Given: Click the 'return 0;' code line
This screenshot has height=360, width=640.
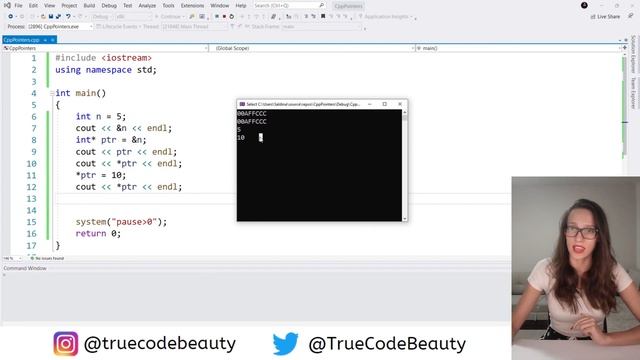Looking at the screenshot, I should [x=98, y=234].
